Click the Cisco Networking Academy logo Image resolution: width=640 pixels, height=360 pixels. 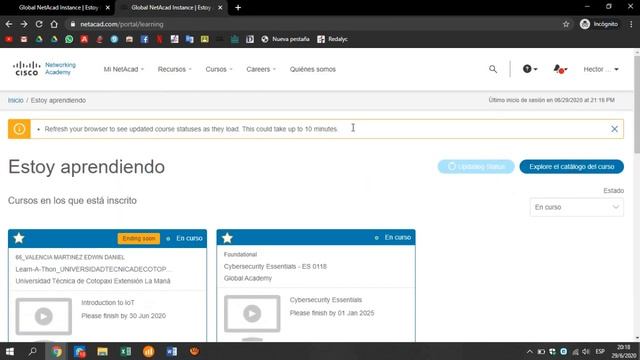click(44, 69)
